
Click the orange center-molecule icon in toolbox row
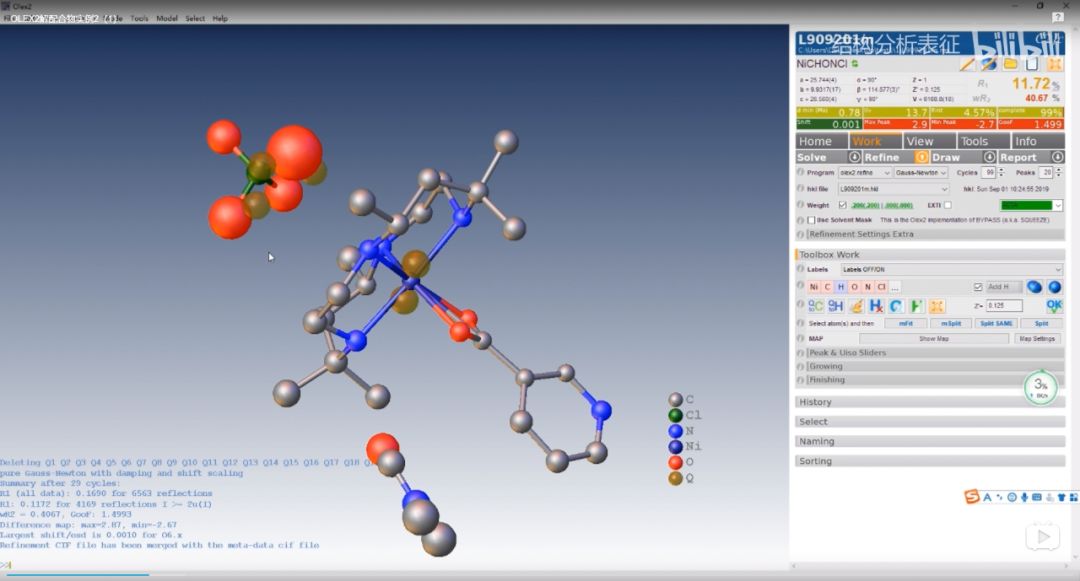937,306
